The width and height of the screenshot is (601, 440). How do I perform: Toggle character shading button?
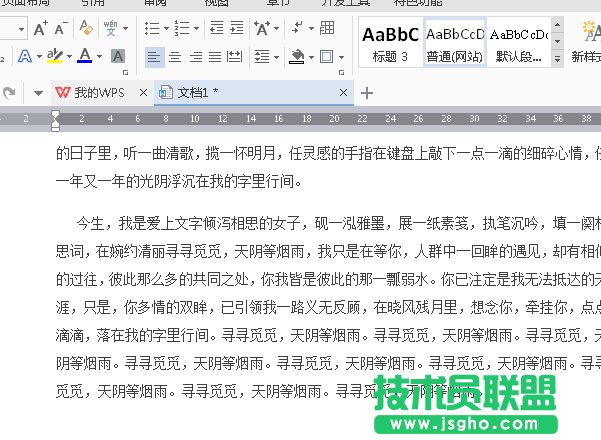pyautogui.click(x=117, y=57)
